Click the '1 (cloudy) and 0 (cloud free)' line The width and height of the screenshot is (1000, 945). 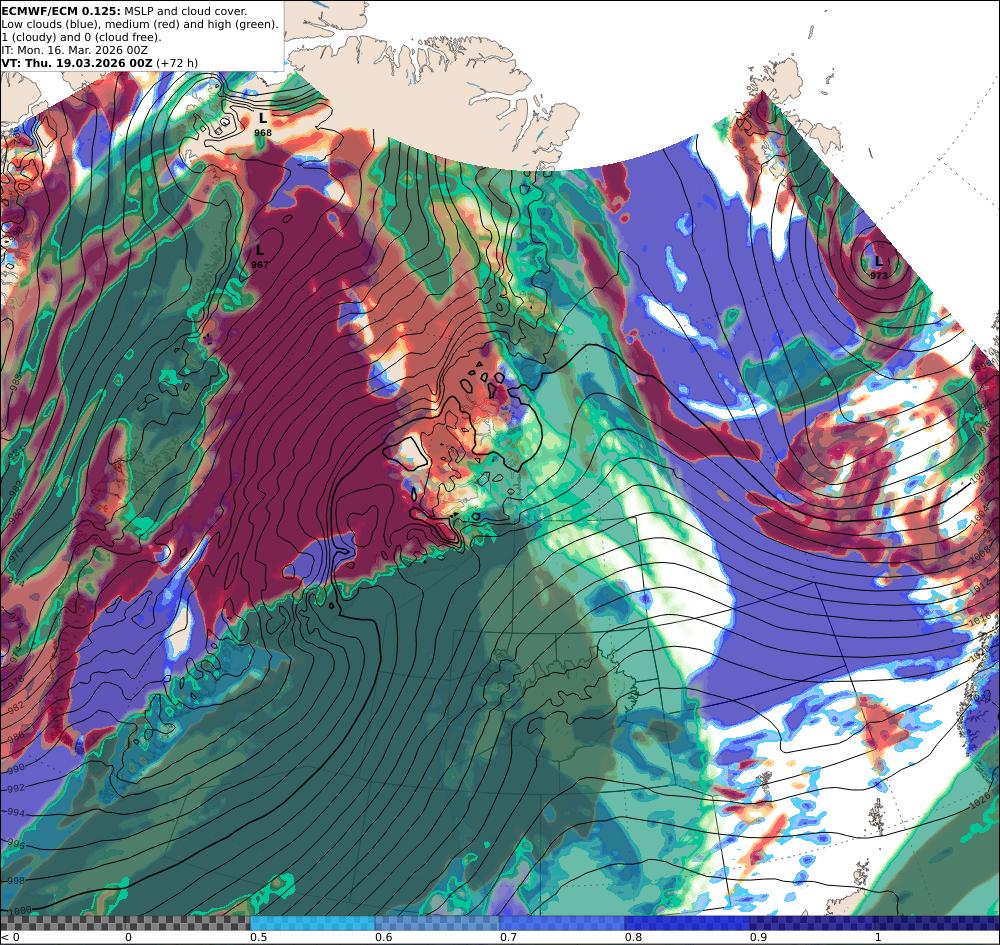(82, 37)
